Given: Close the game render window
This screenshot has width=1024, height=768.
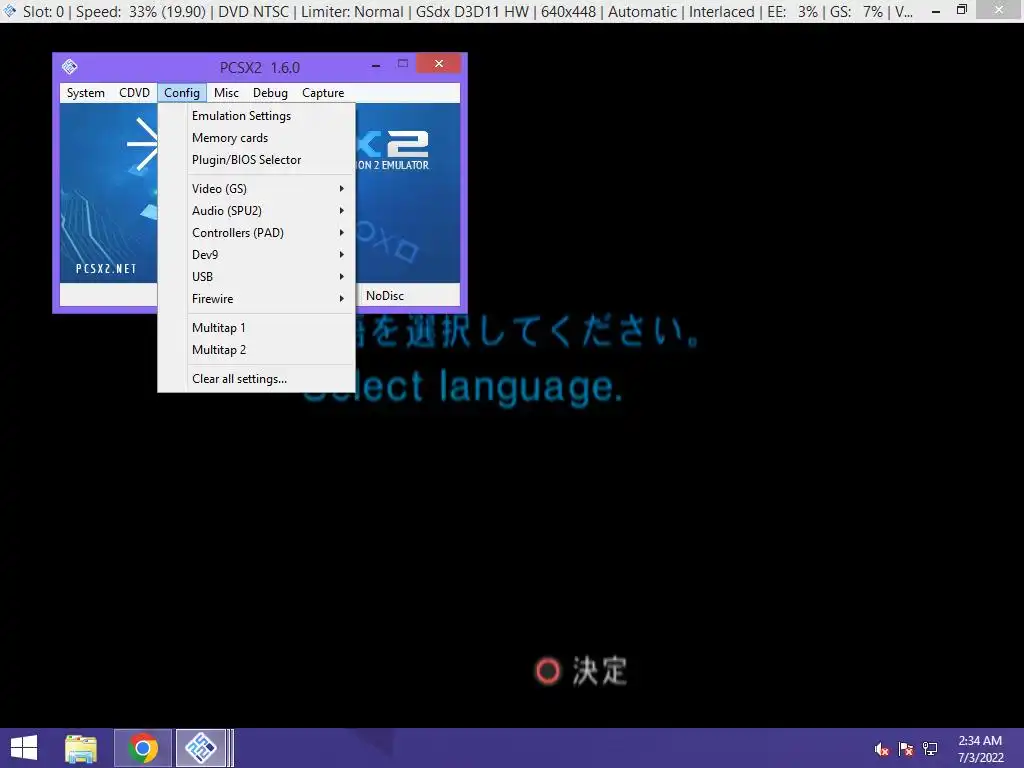Looking at the screenshot, I should (x=999, y=10).
